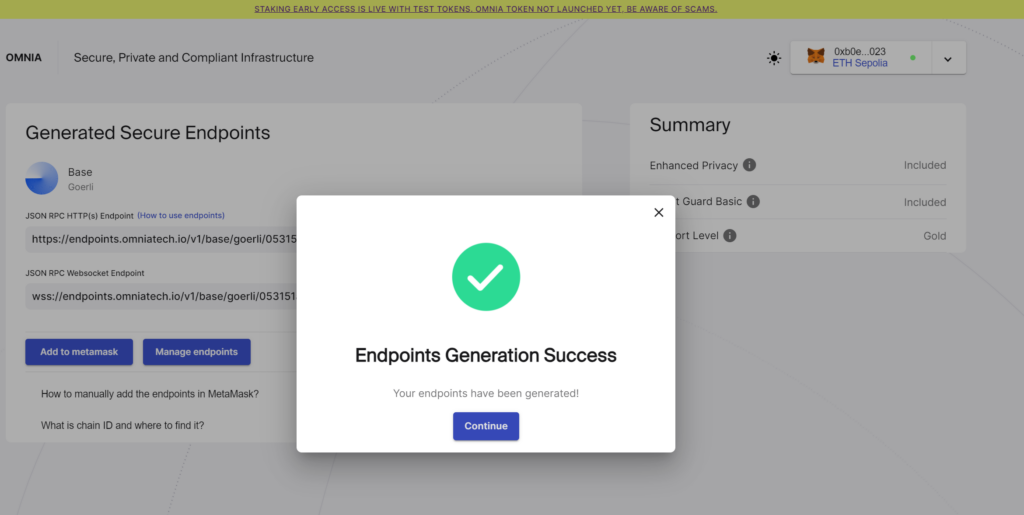
Task: Expand the wallet account dropdown chevron
Action: click(948, 59)
